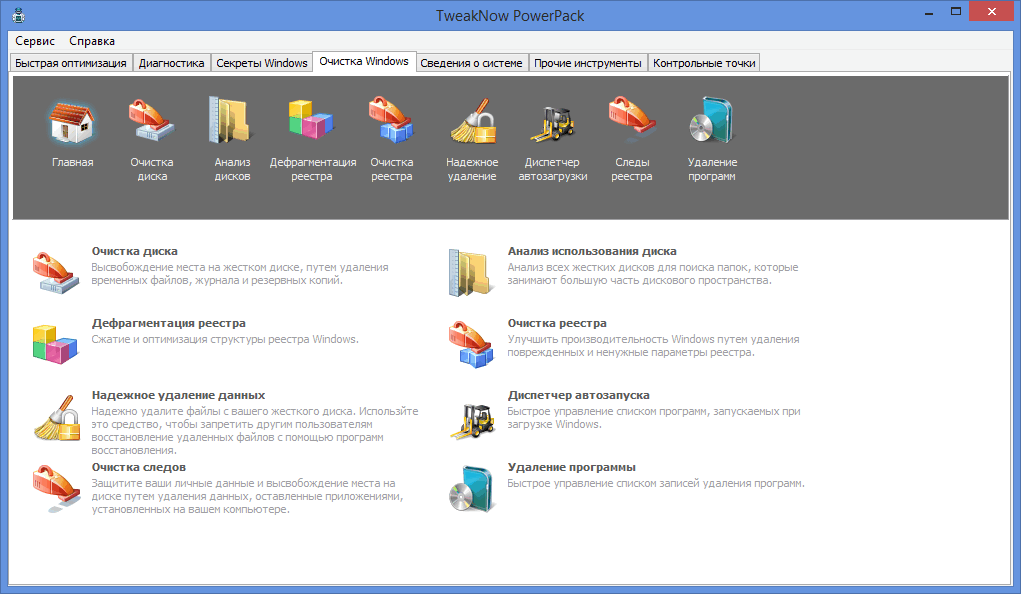
Task: Select the Очистка Windows tab
Action: click(x=364, y=61)
